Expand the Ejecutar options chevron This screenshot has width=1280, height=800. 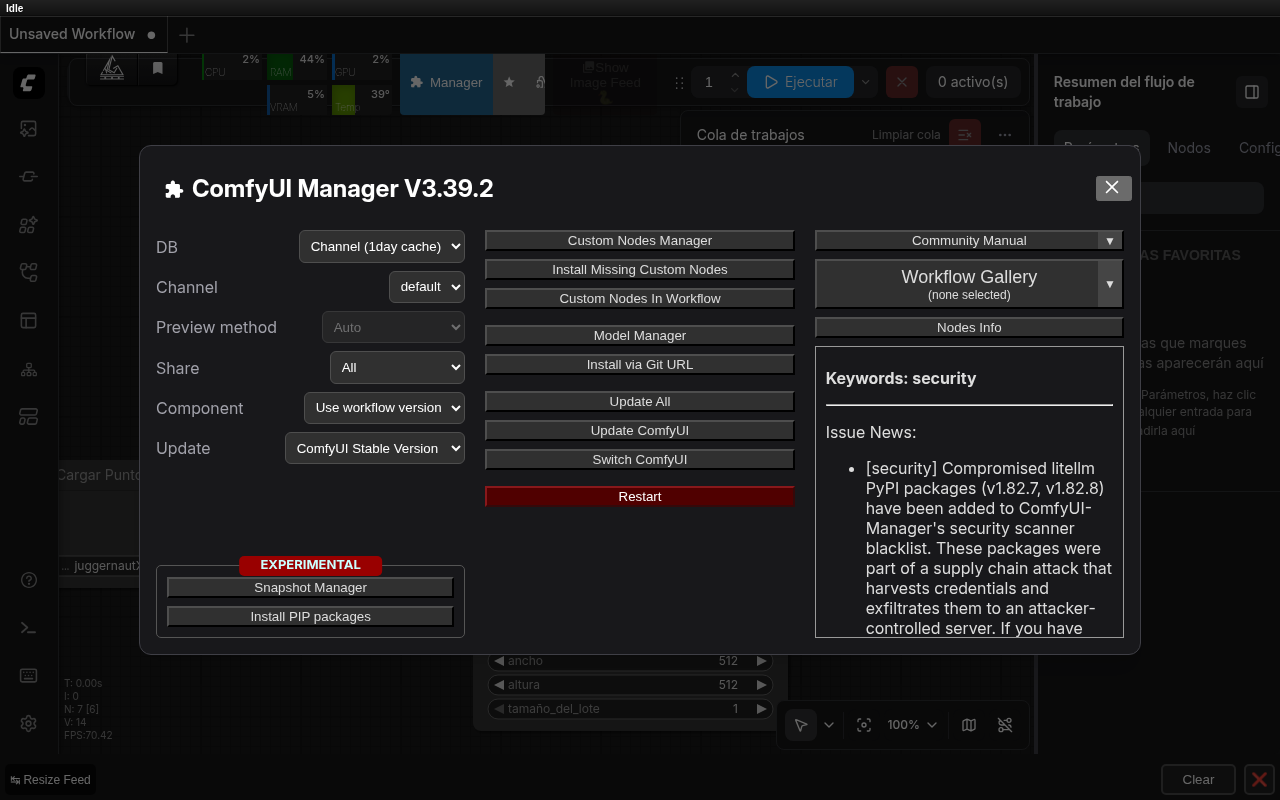(x=866, y=82)
